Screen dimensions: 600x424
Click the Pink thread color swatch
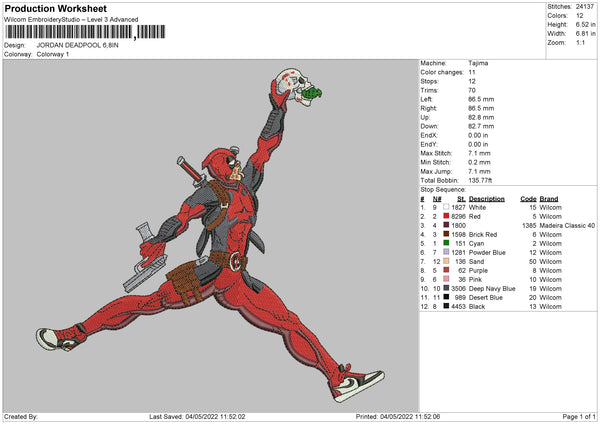(446, 279)
